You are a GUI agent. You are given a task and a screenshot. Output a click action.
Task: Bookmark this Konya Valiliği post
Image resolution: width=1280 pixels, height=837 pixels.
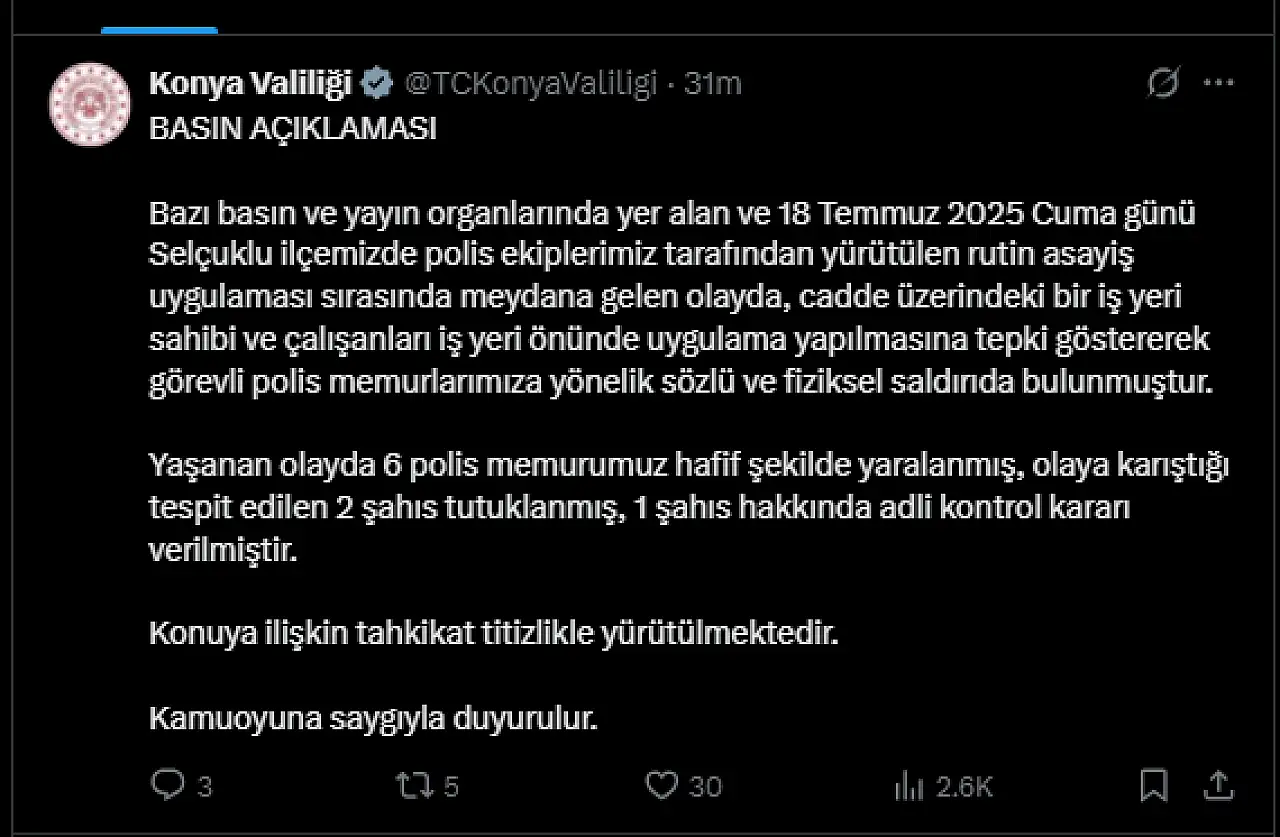tap(1154, 785)
